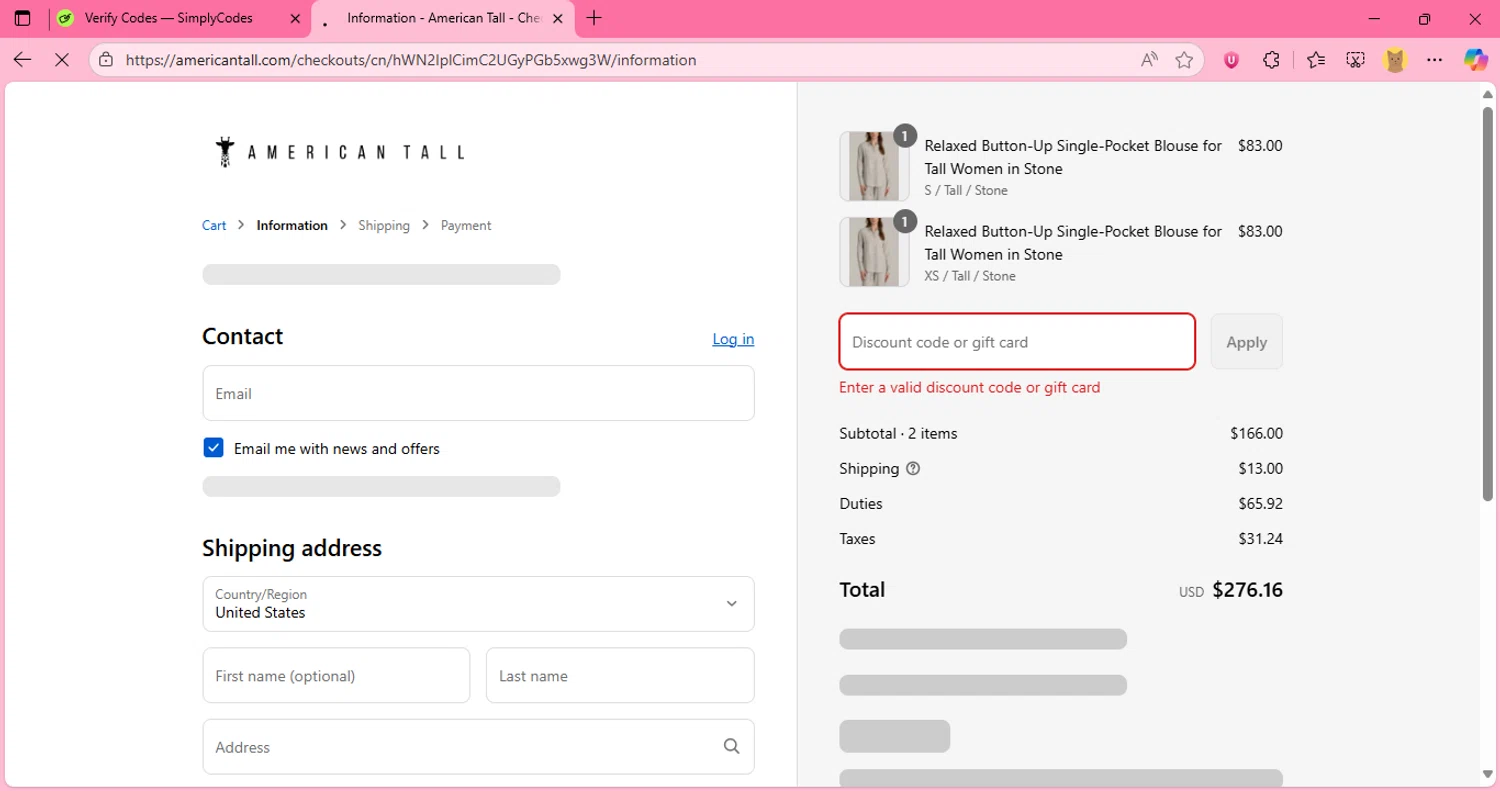Expand the Country/Region dropdown
1500x791 pixels.
tap(478, 604)
